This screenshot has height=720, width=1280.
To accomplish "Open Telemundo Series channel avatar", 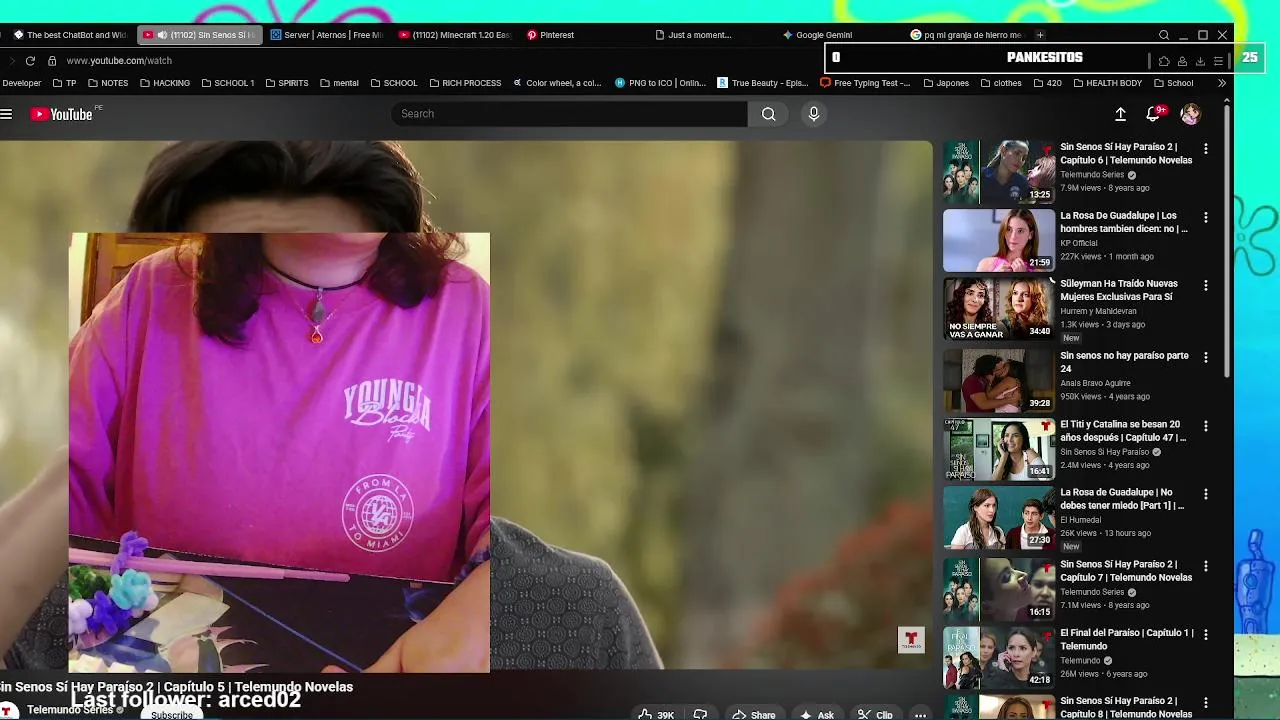I will (x=8, y=712).
